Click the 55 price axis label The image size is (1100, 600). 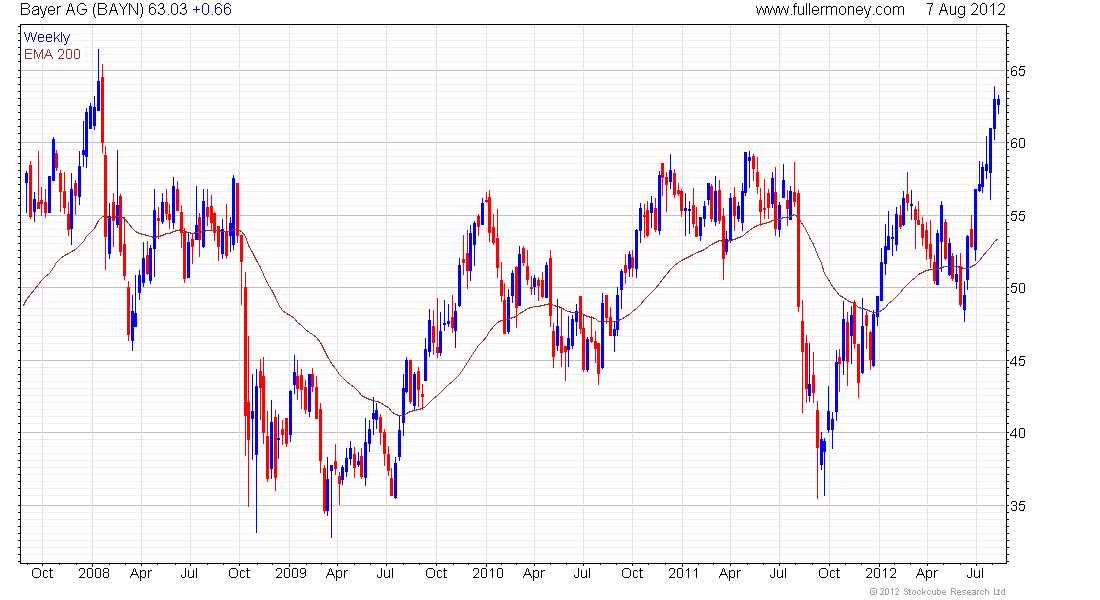point(1017,216)
